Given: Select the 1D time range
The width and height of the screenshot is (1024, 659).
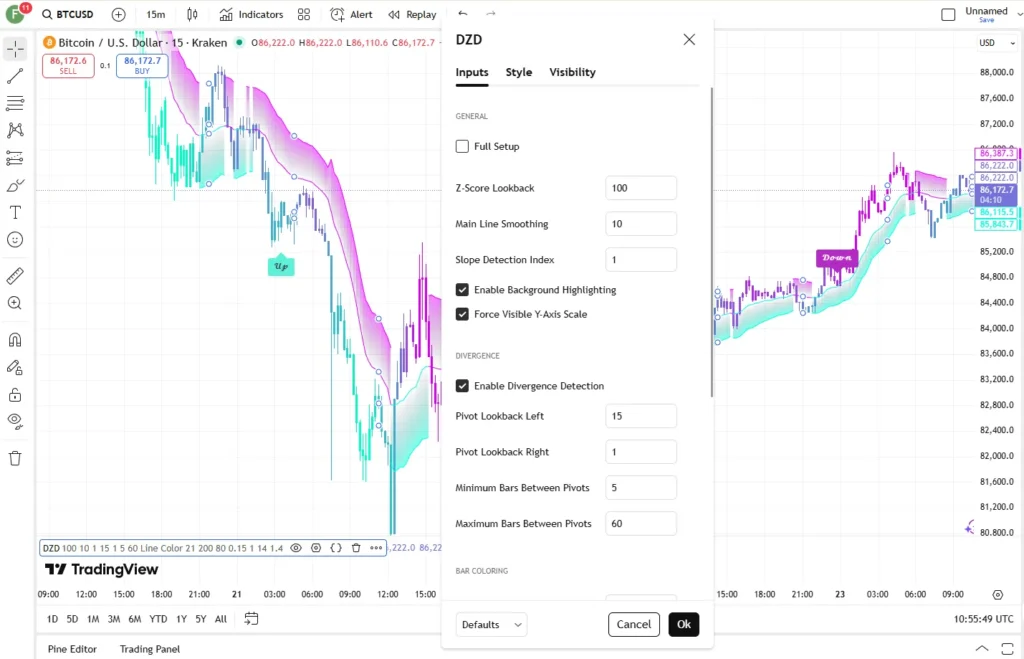Looking at the screenshot, I should point(52,619).
